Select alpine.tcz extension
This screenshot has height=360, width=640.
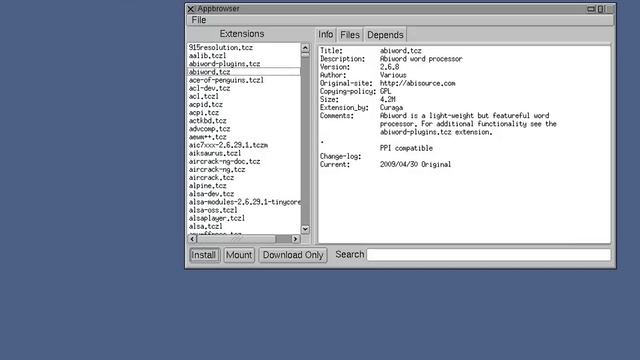[244, 186]
